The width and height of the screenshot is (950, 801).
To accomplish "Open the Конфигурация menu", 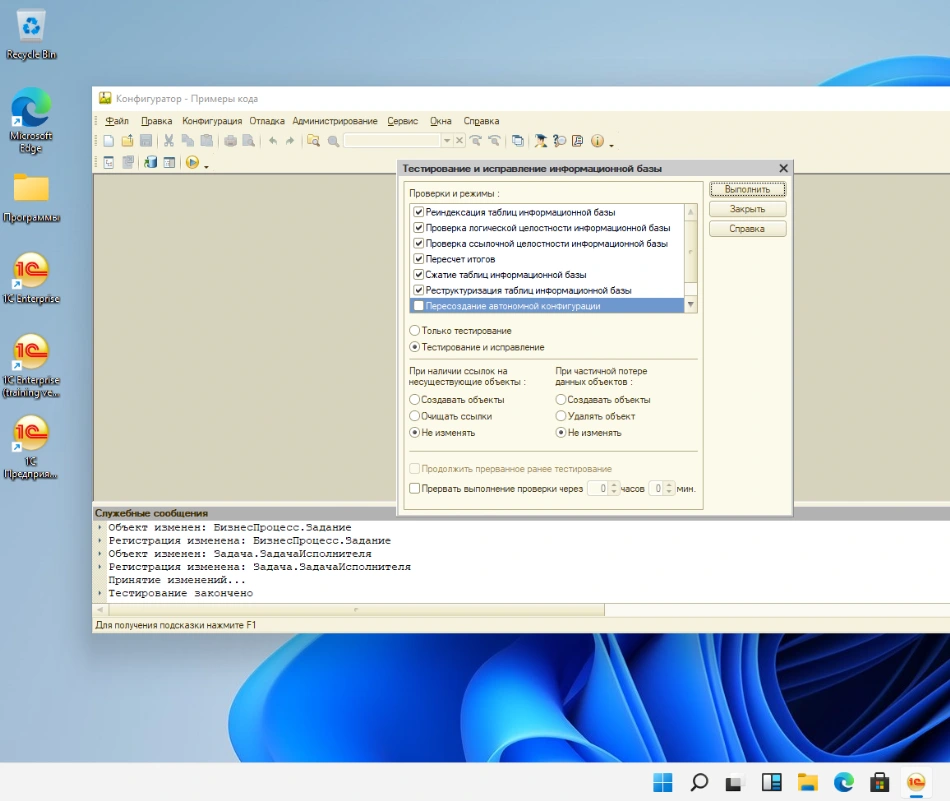I will pyautogui.click(x=212, y=121).
